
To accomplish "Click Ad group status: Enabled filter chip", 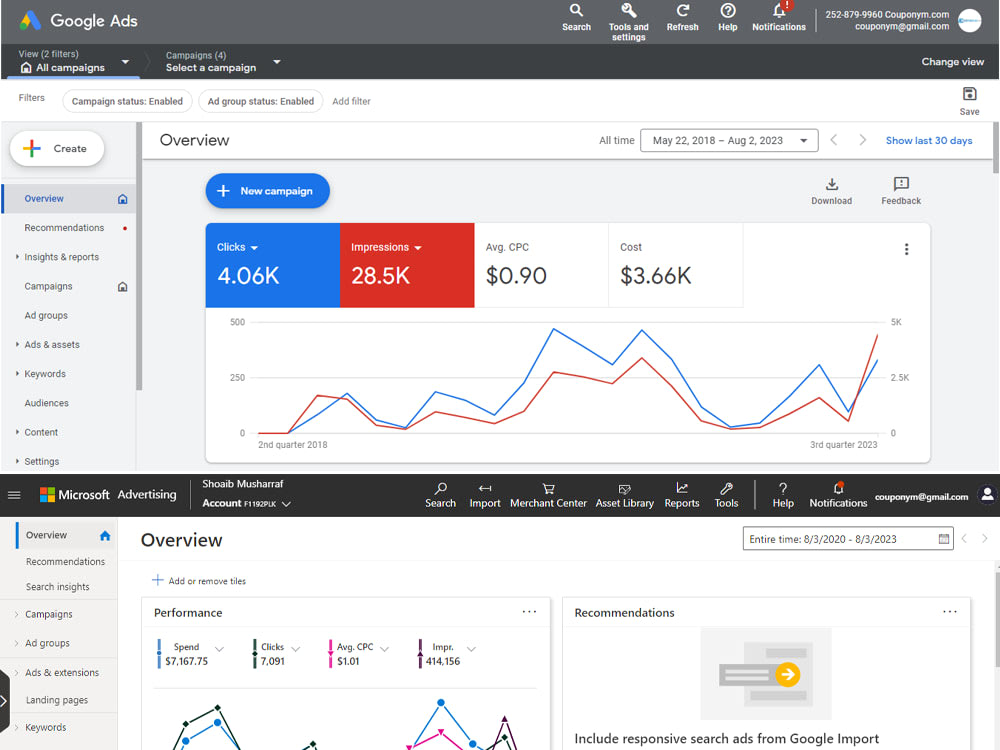I will coord(260,101).
